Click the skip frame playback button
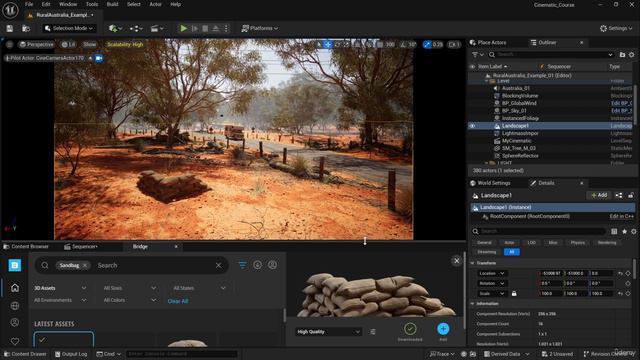This screenshot has height=360, width=640. click(195, 28)
